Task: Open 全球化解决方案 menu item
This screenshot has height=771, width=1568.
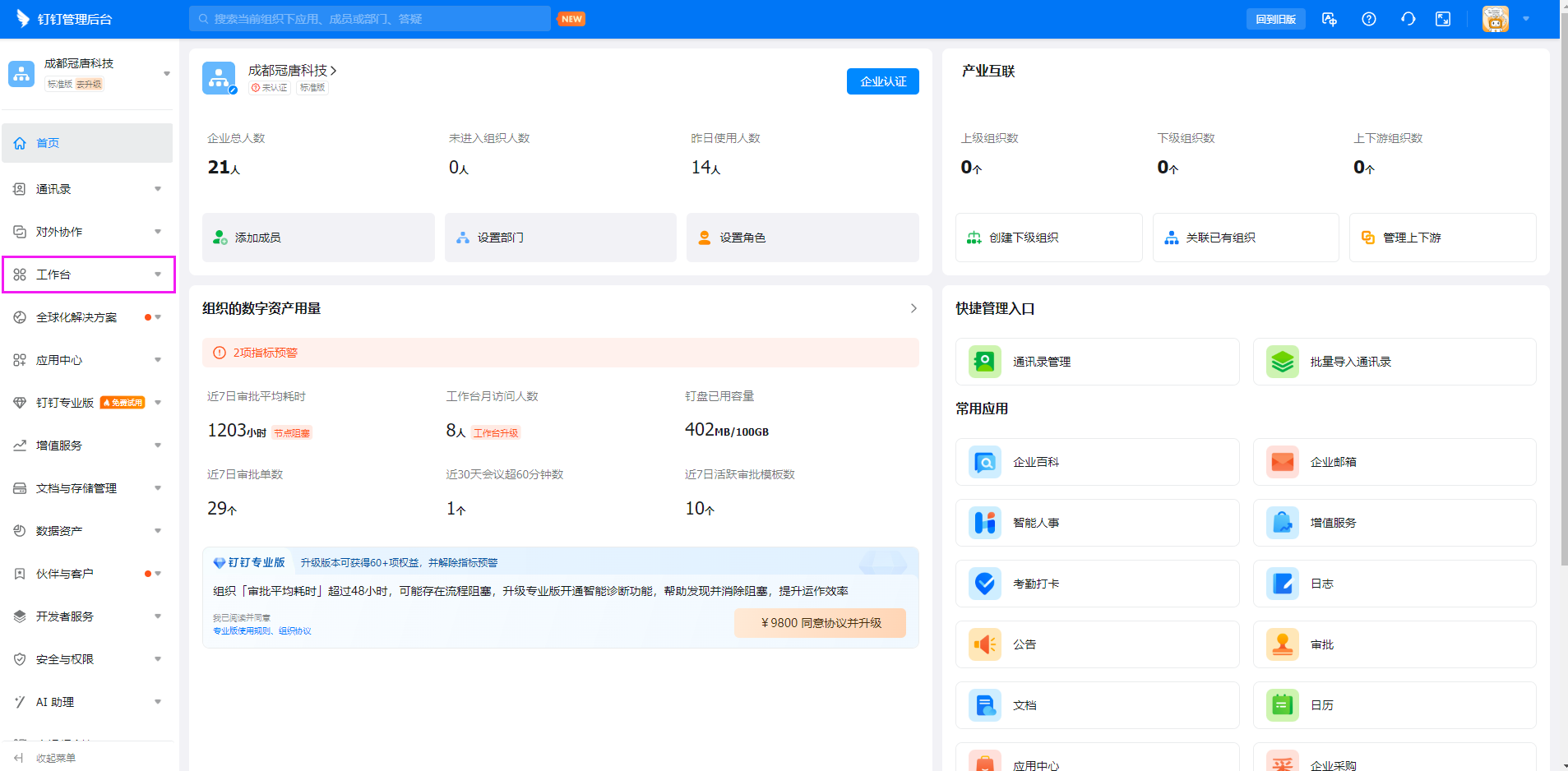Action: click(87, 317)
